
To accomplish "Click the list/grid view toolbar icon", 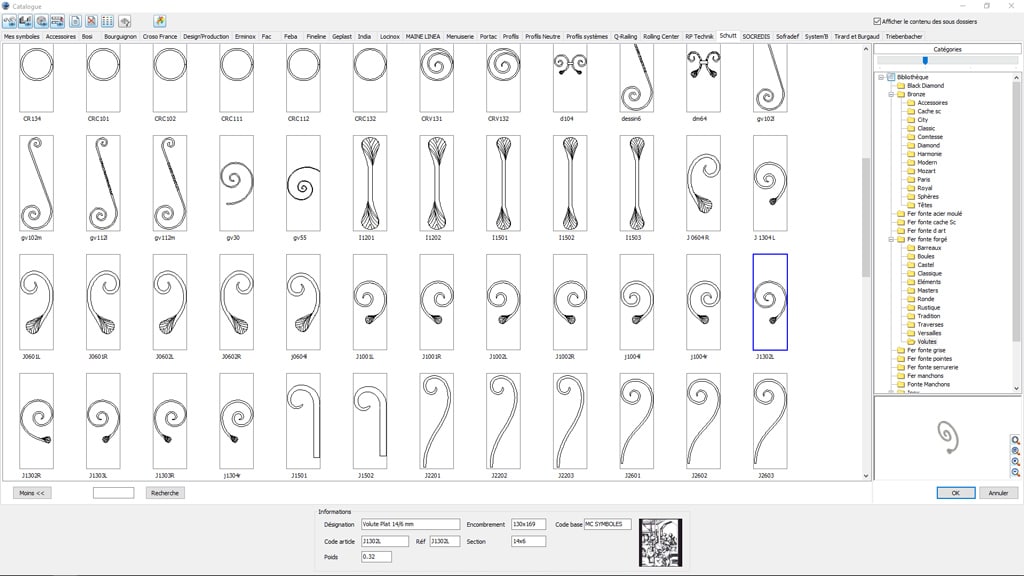I will pyautogui.click(x=107, y=21).
